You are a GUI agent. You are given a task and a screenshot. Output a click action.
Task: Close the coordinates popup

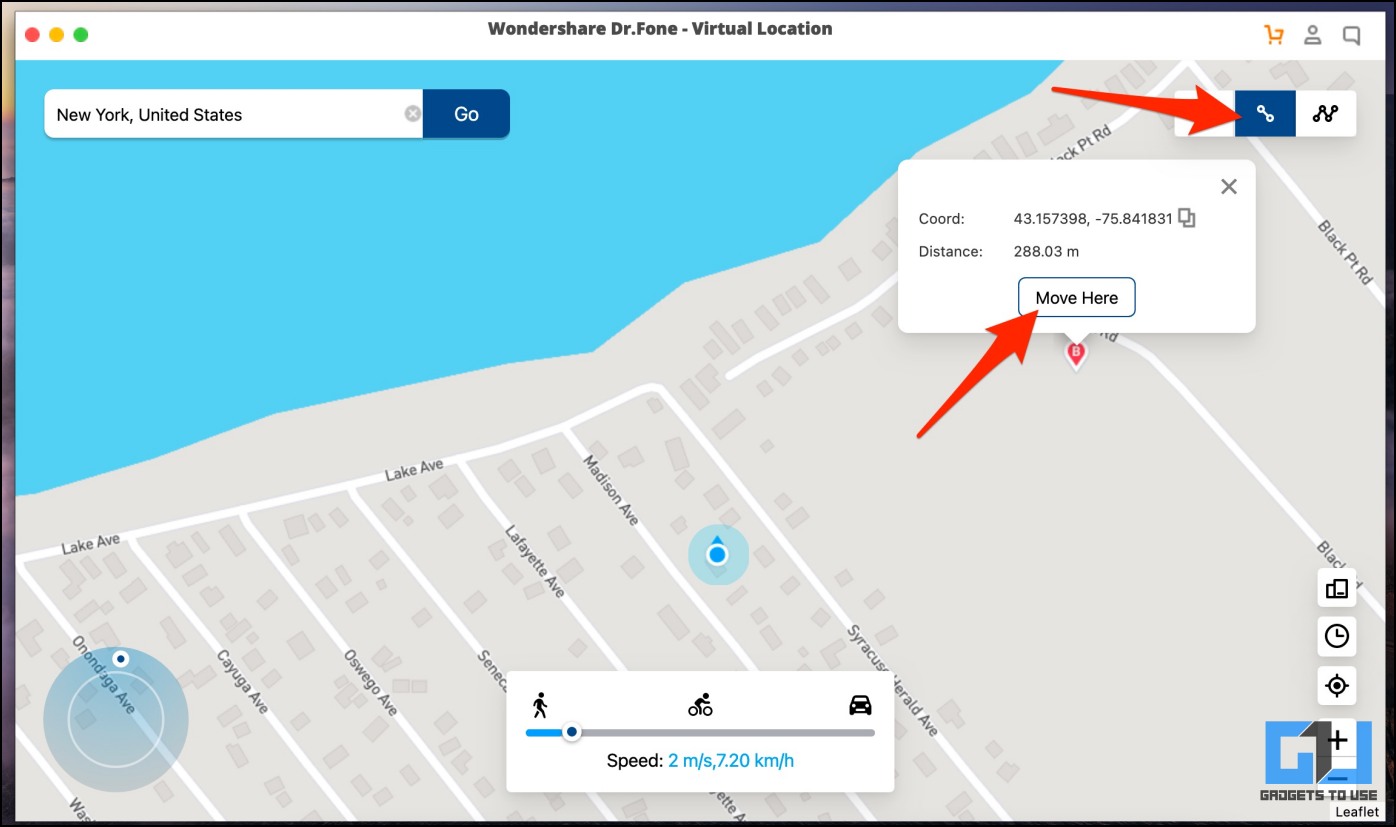click(1229, 186)
